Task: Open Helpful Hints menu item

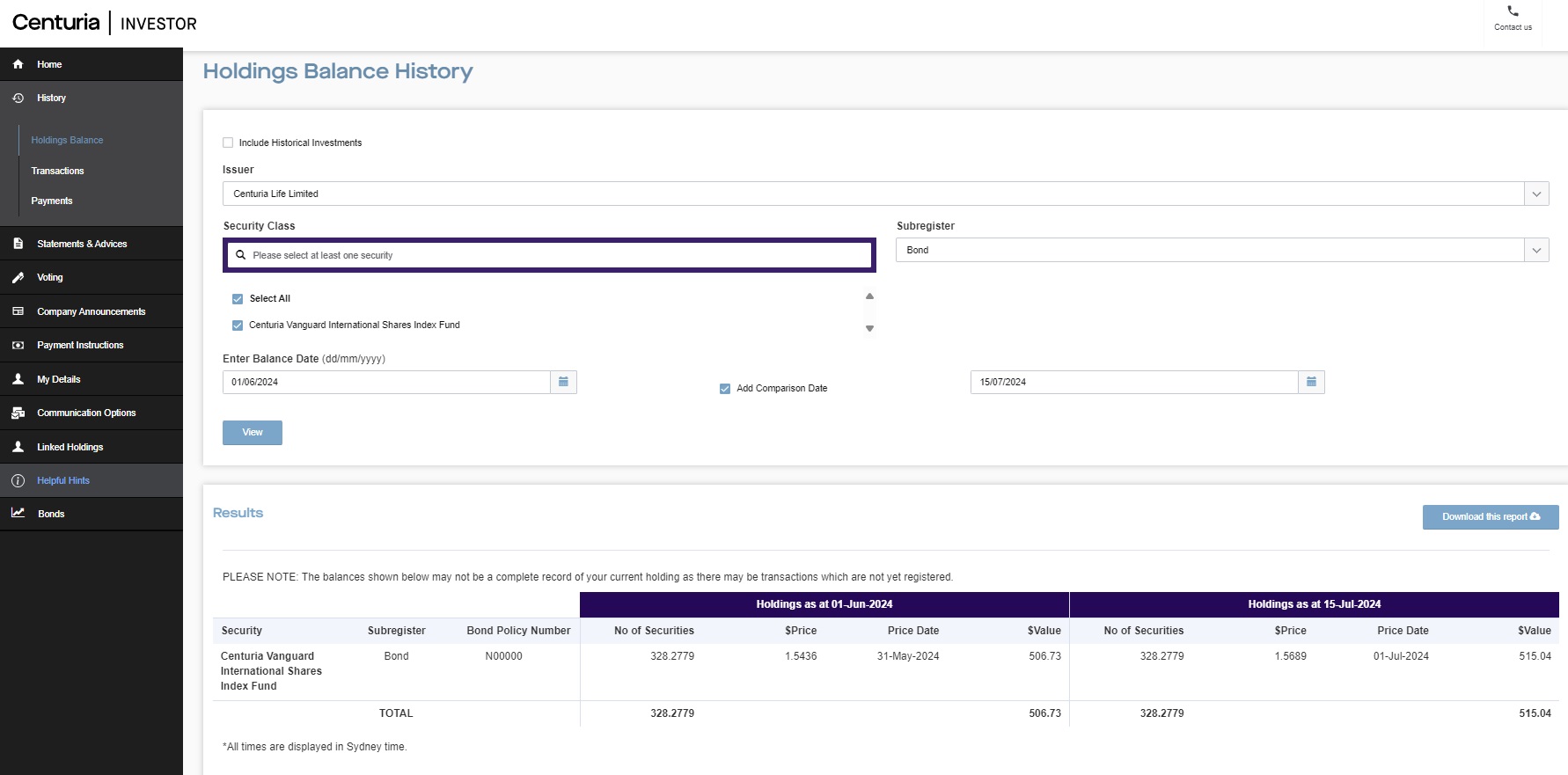Action: click(x=92, y=480)
